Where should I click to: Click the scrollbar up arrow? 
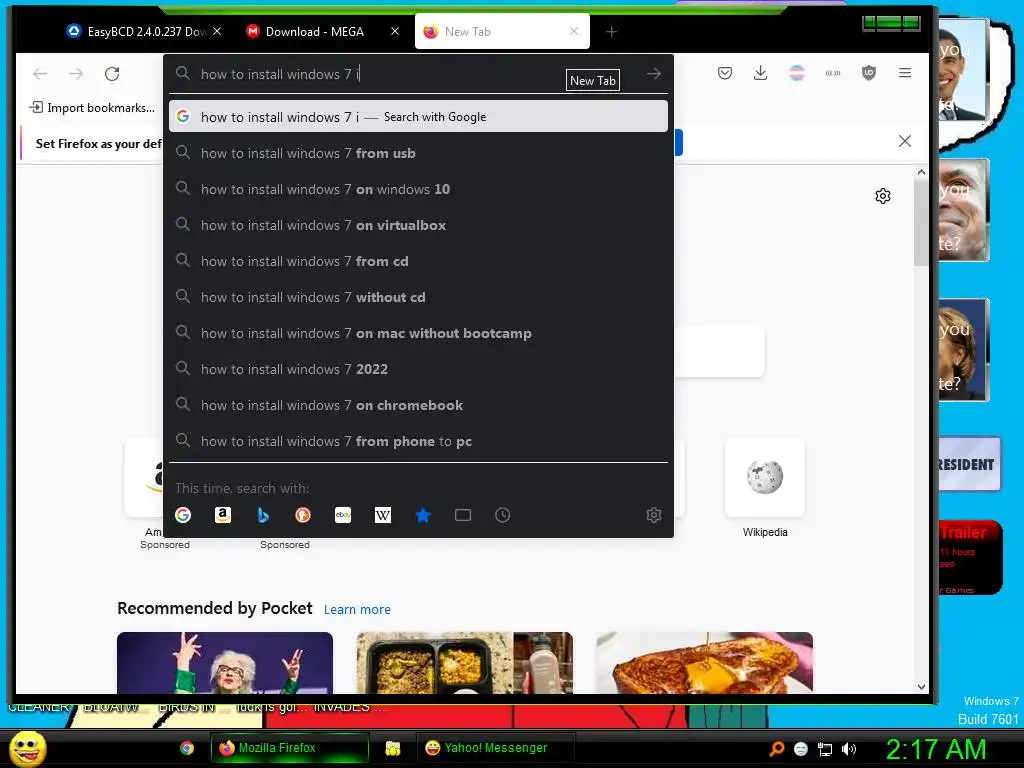click(921, 172)
